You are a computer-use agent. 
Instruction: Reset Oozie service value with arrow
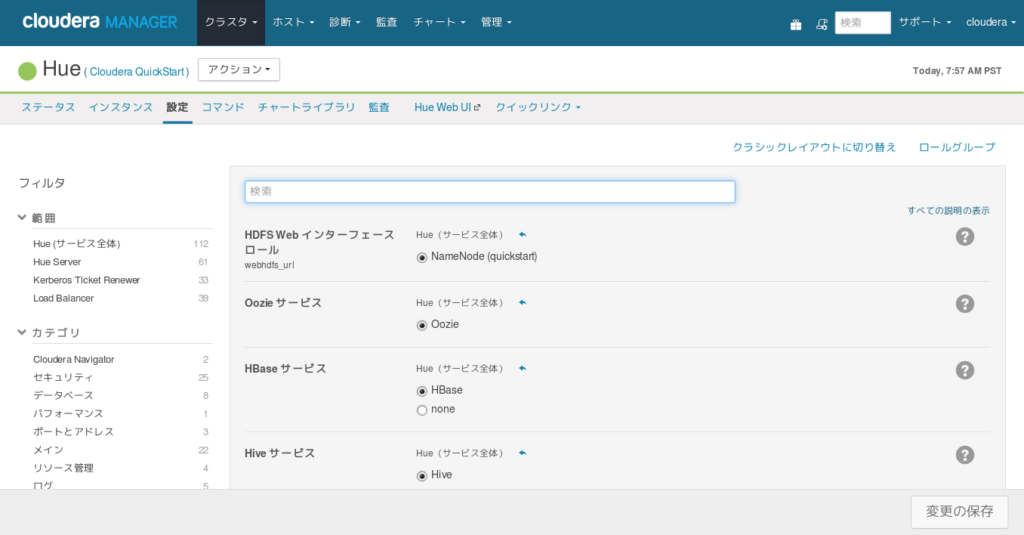[x=522, y=302]
